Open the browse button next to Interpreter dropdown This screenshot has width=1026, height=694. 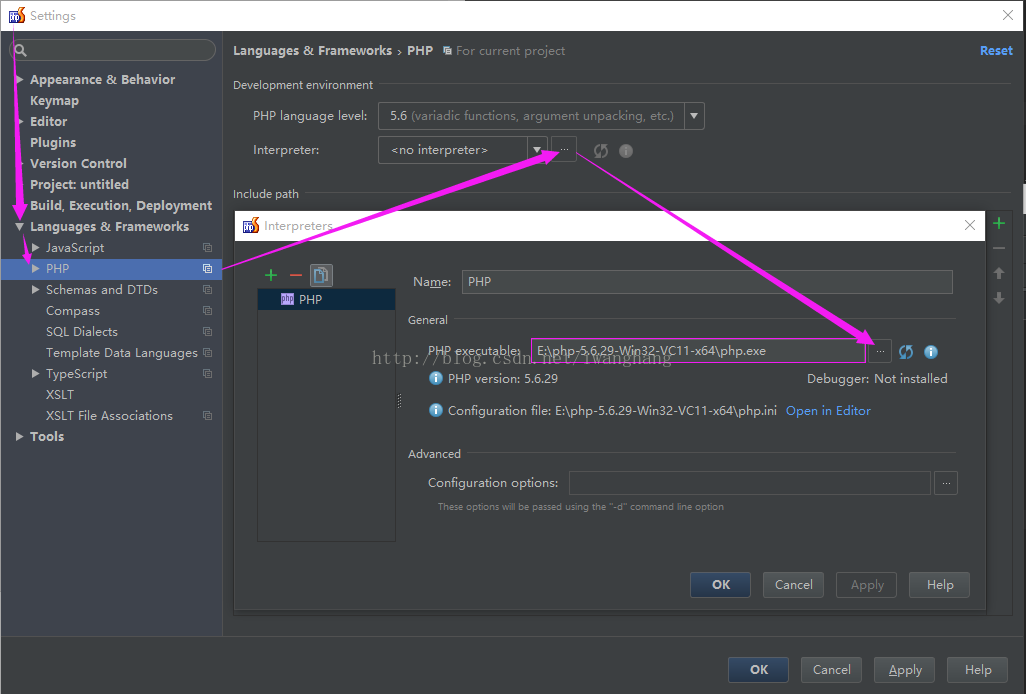pyautogui.click(x=564, y=150)
